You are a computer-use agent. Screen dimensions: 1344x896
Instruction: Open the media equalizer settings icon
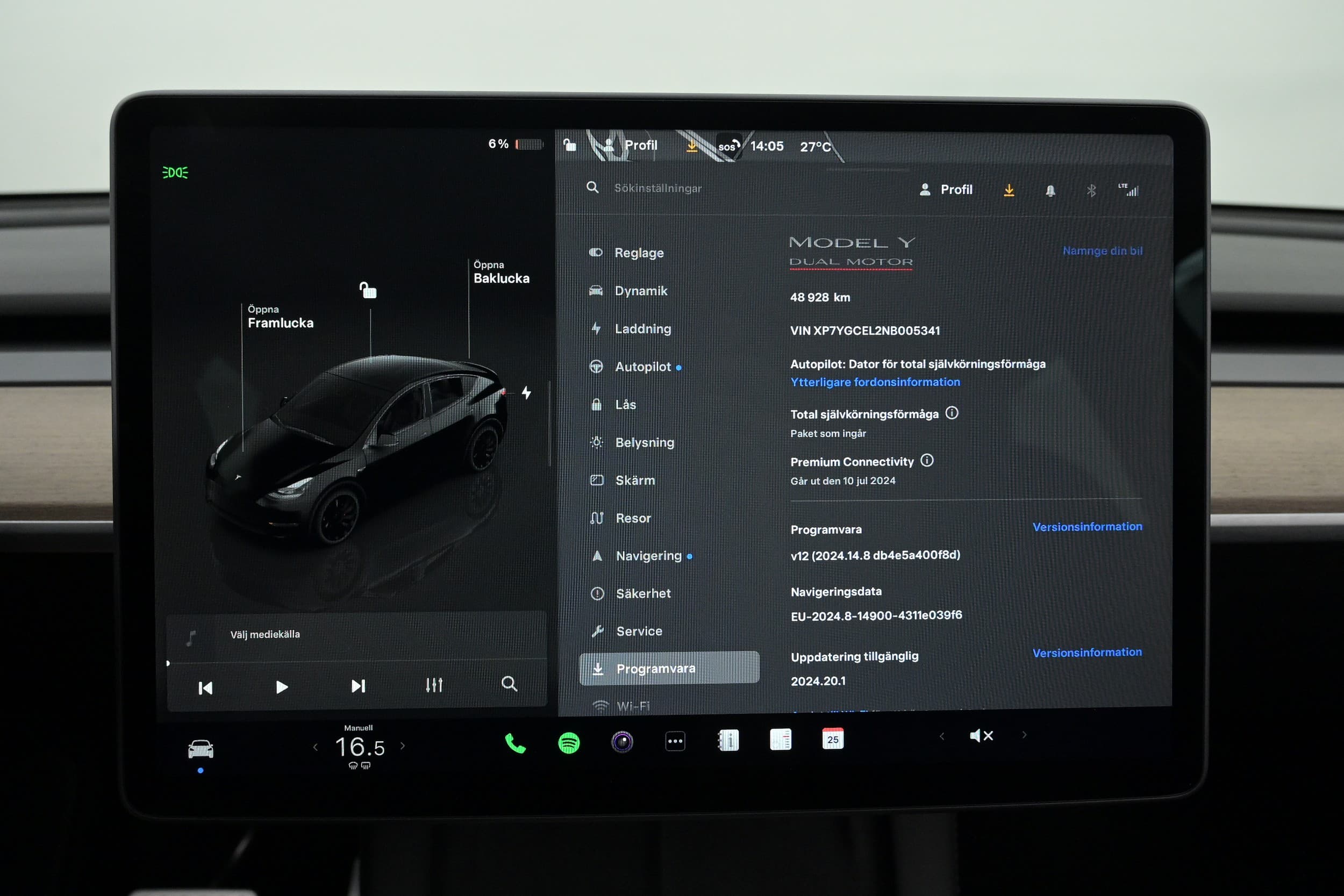434,685
